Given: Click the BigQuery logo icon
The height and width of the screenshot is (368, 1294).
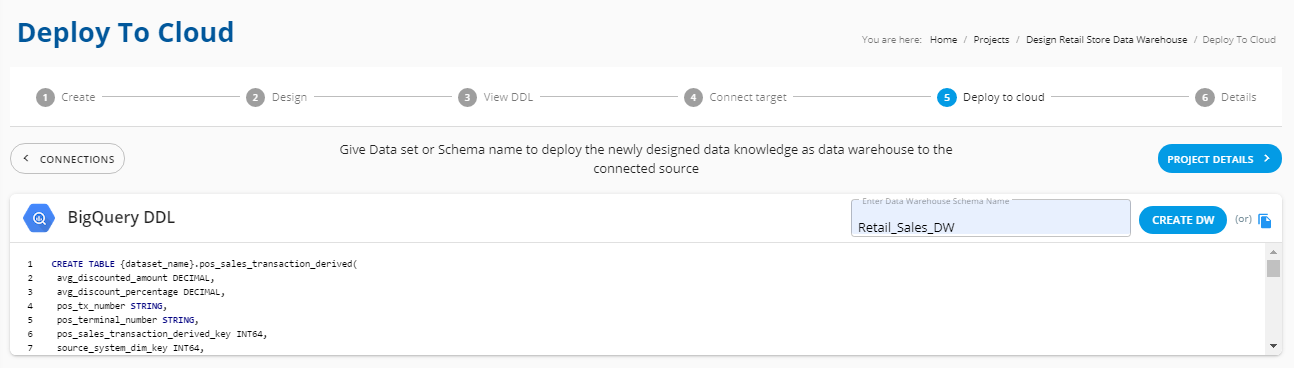Looking at the screenshot, I should (x=40, y=217).
